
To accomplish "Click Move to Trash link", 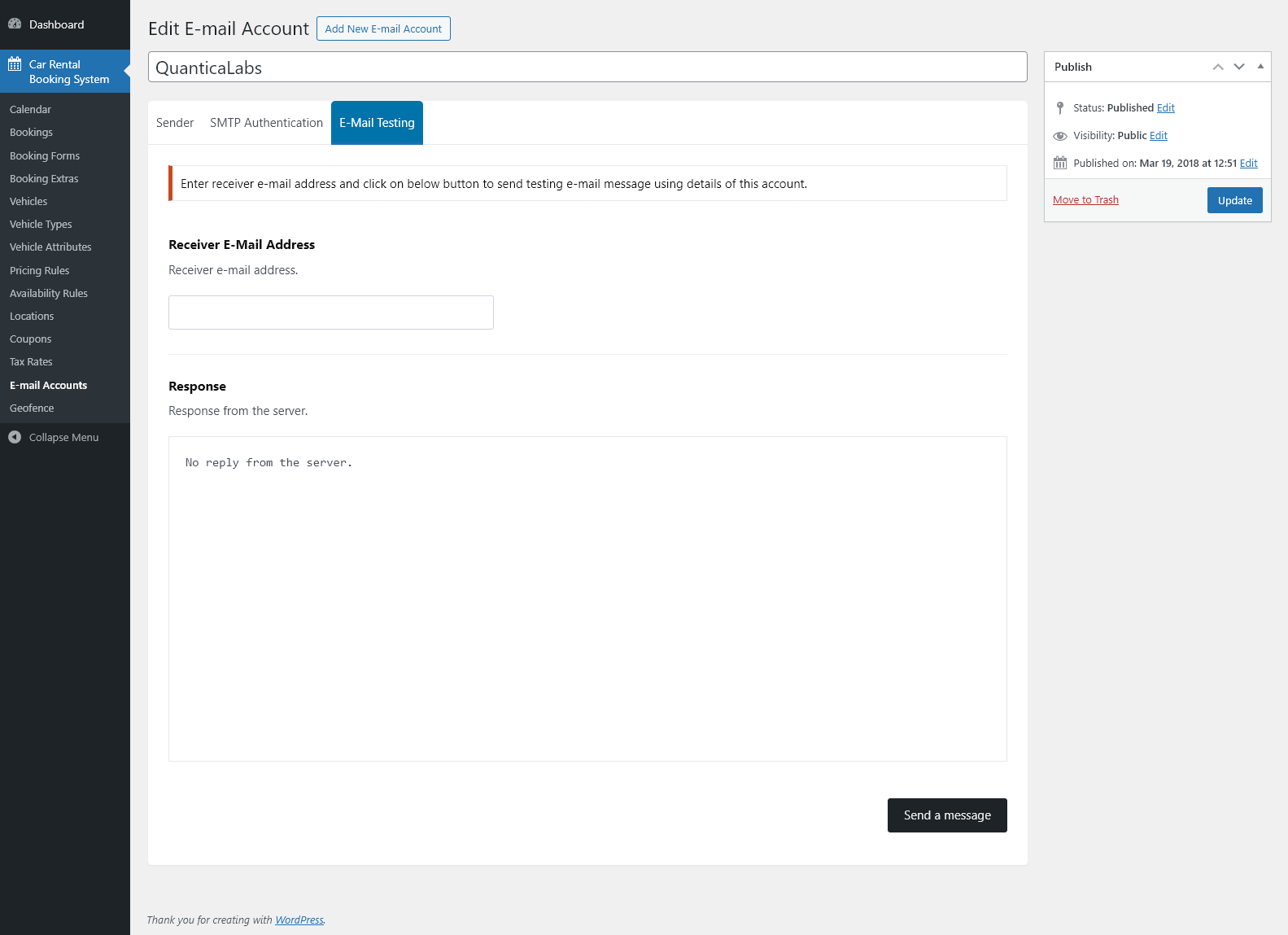I will [1085, 200].
